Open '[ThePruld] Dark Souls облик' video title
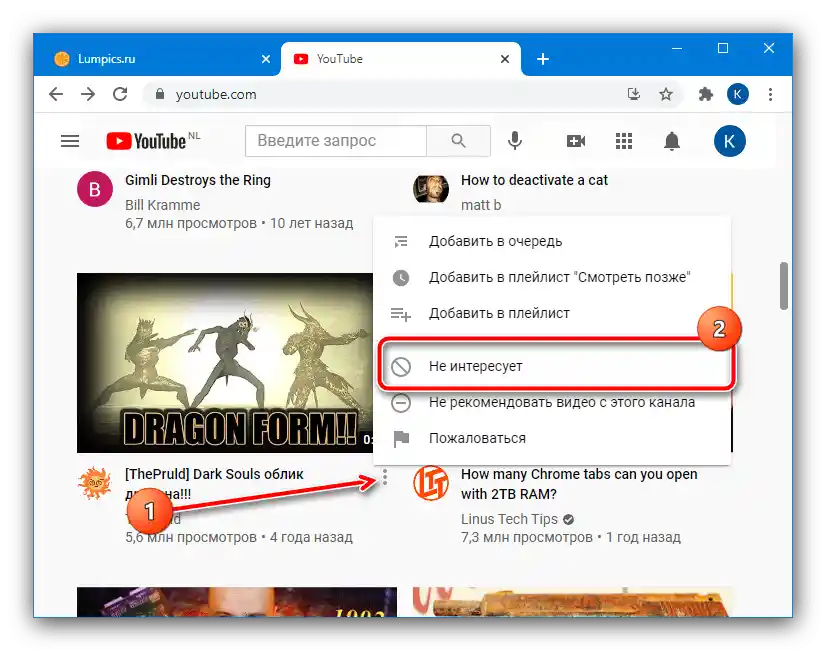This screenshot has width=826, height=651. (214, 474)
